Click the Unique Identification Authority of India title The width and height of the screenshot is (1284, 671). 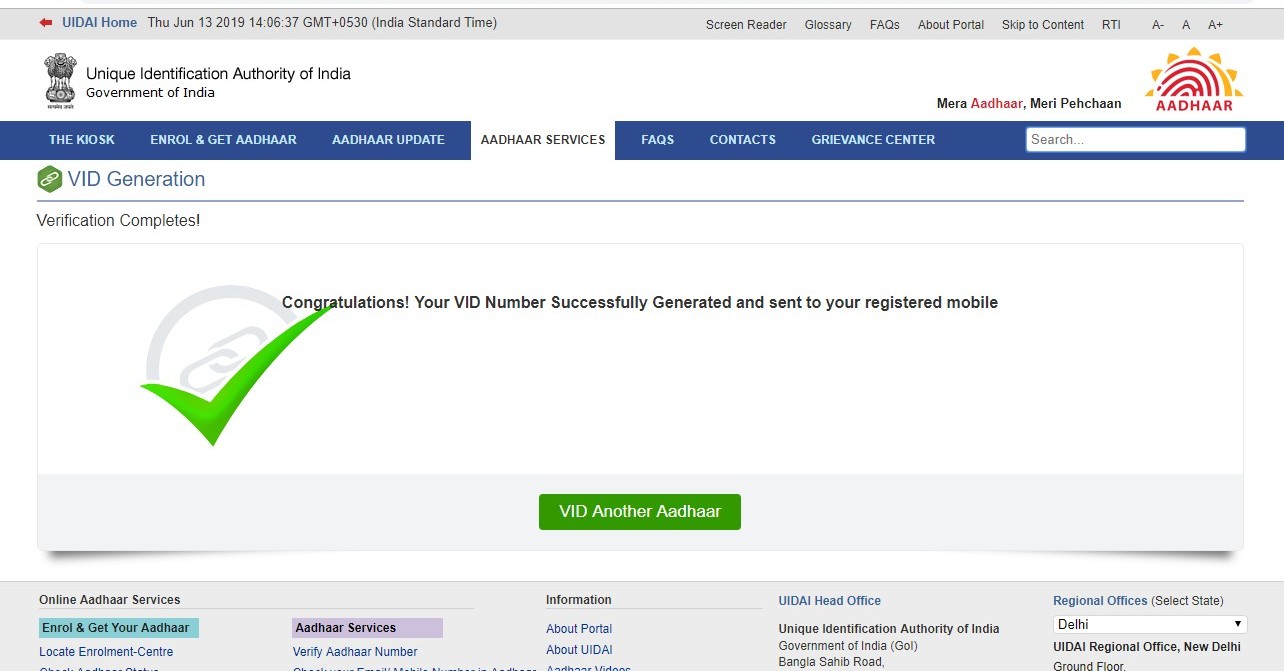218,73
